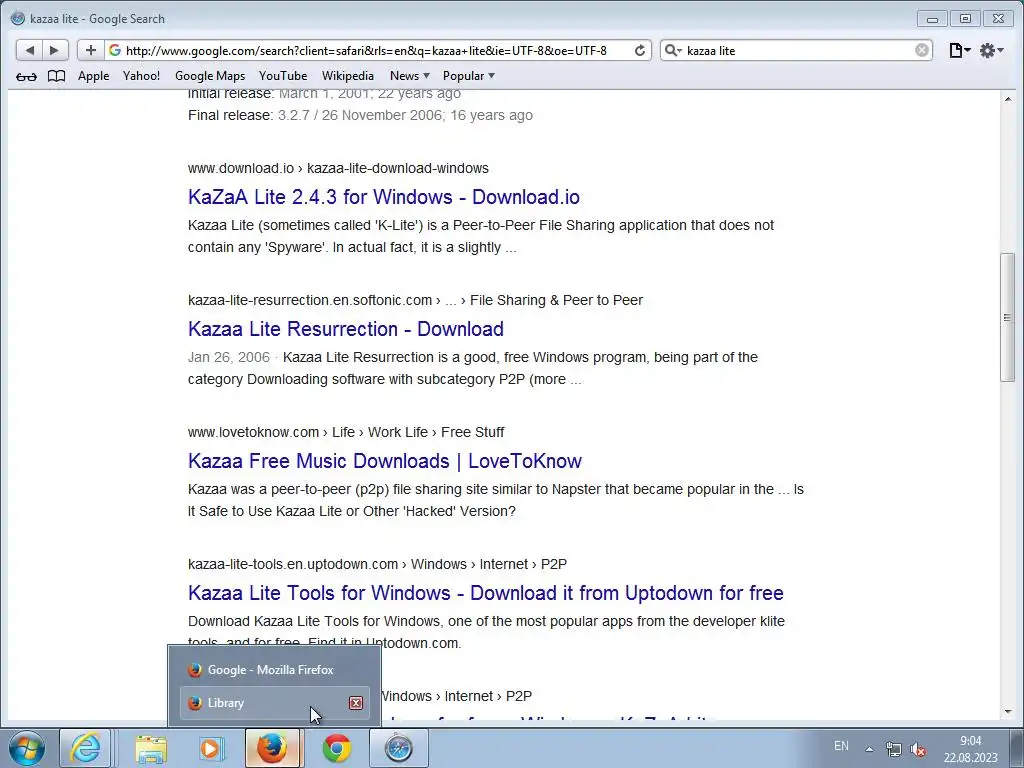Expand the Popular bookmarks folder
Screen dimensions: 1024x768
coord(468,76)
